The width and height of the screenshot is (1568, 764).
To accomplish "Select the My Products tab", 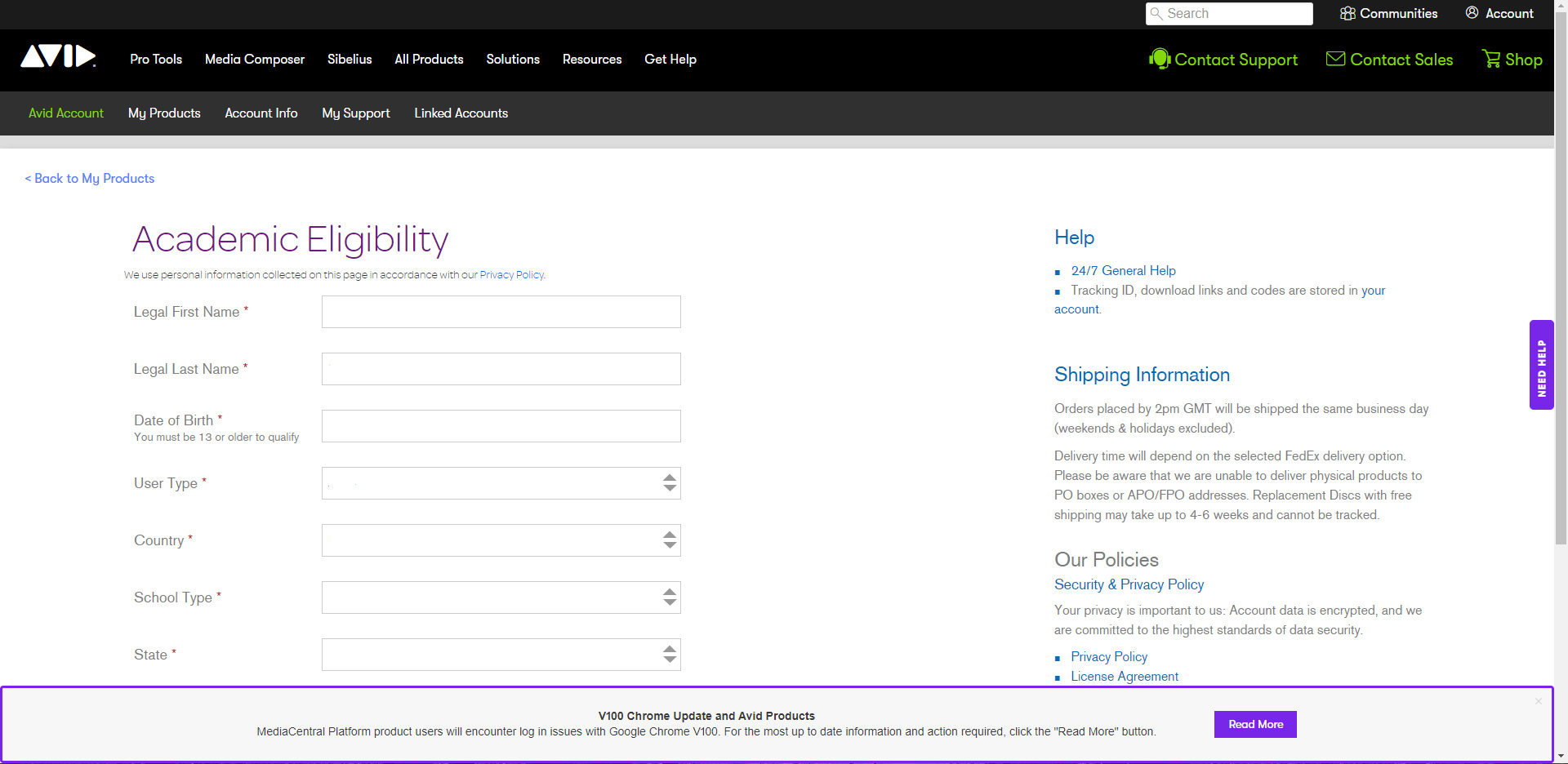I will [164, 113].
